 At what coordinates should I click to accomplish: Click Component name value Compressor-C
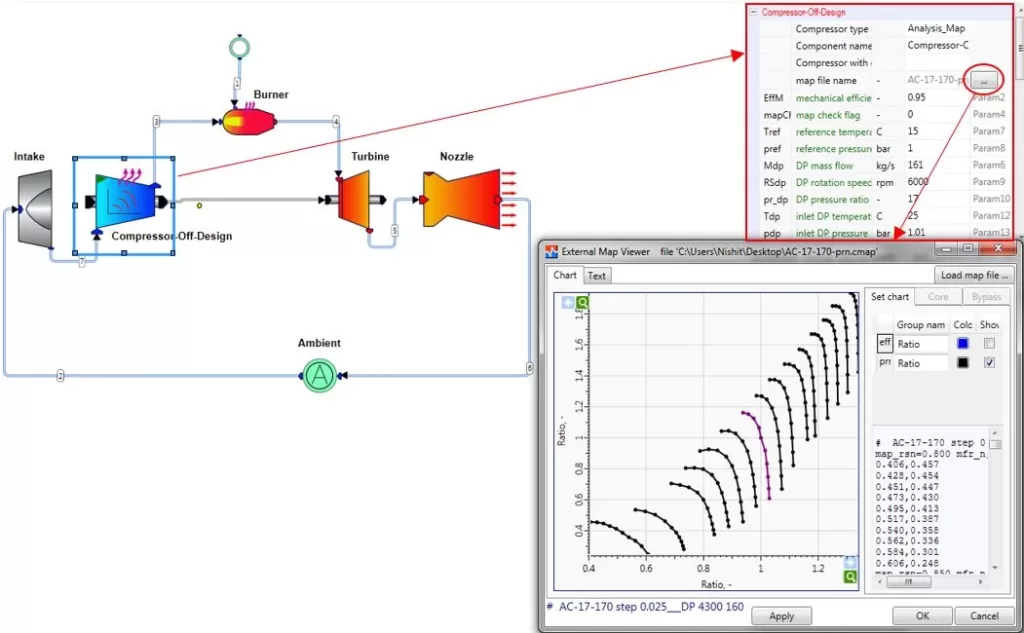click(x=938, y=45)
